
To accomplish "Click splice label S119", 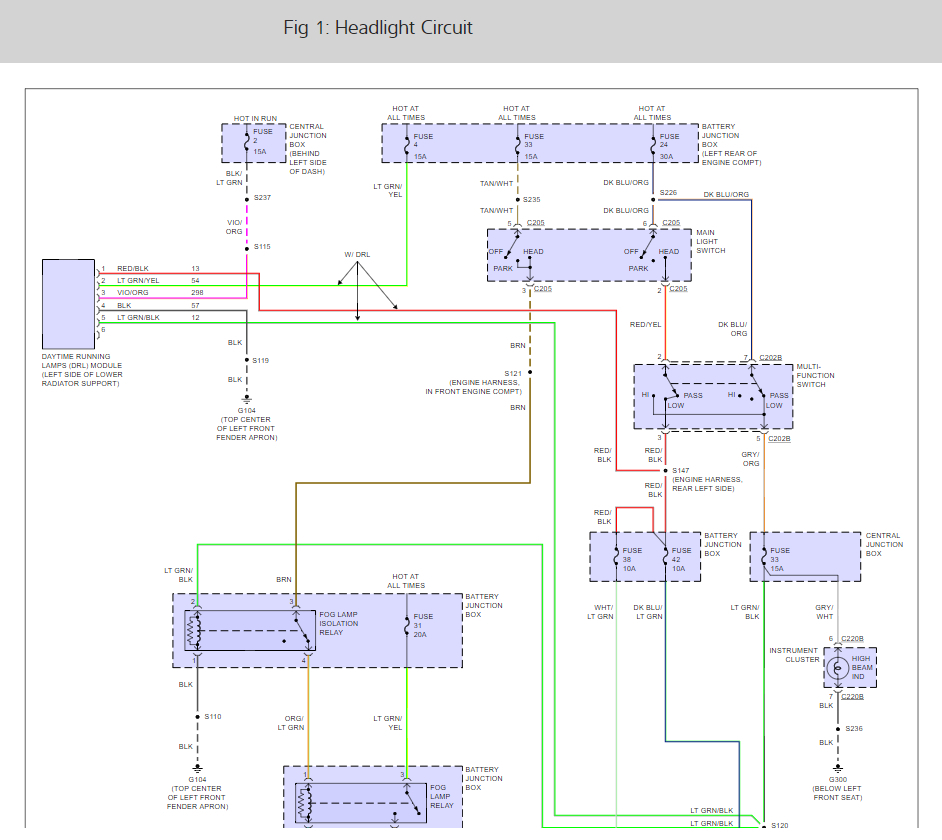I will pyautogui.click(x=261, y=361).
